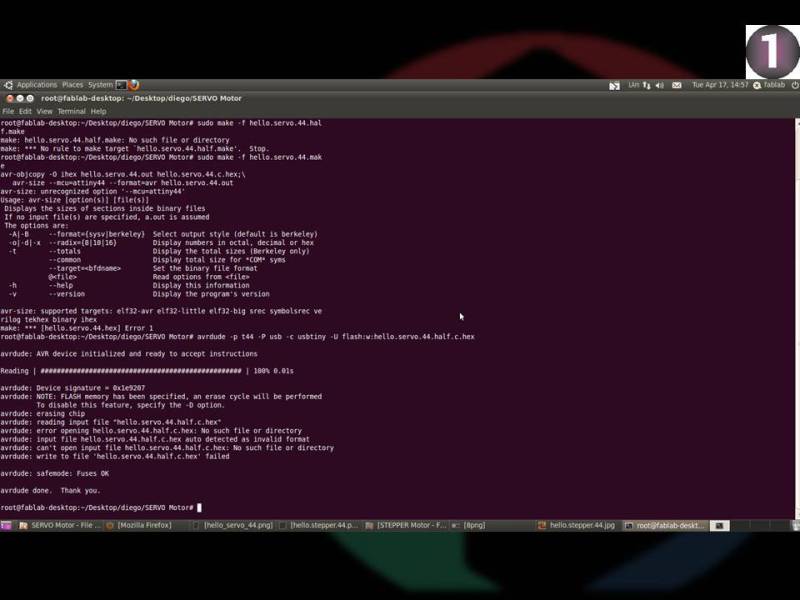Click 'No rule to make target' error line
The width and height of the screenshot is (800, 600).
point(135,149)
